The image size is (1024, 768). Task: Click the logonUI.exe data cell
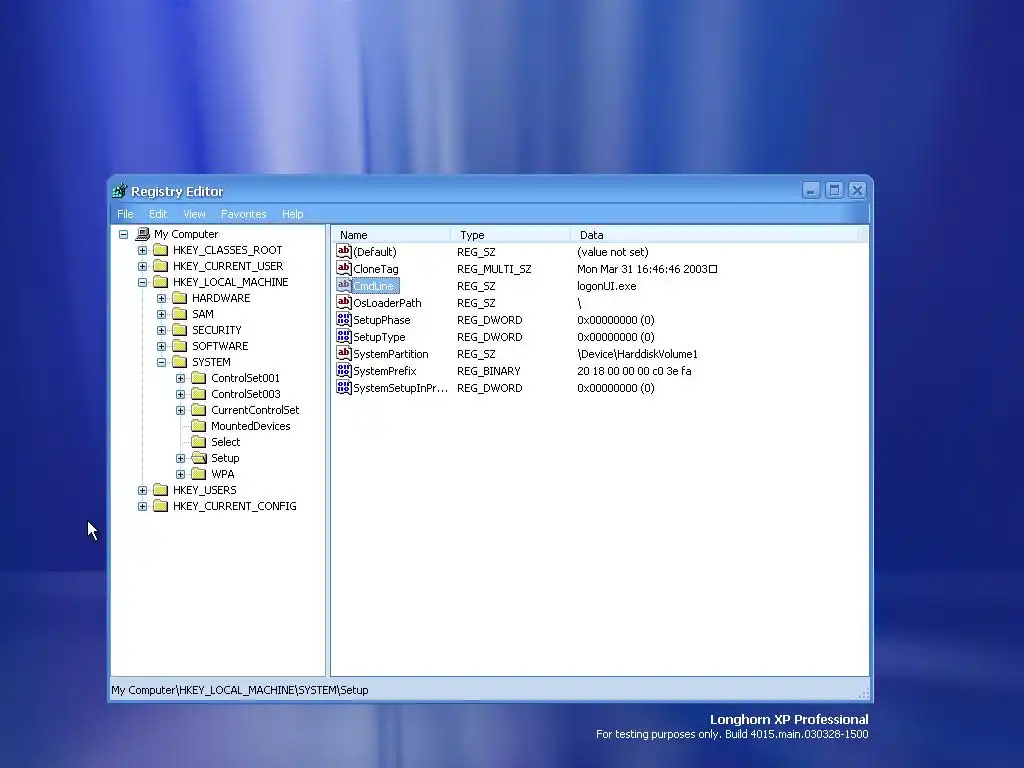coord(607,286)
